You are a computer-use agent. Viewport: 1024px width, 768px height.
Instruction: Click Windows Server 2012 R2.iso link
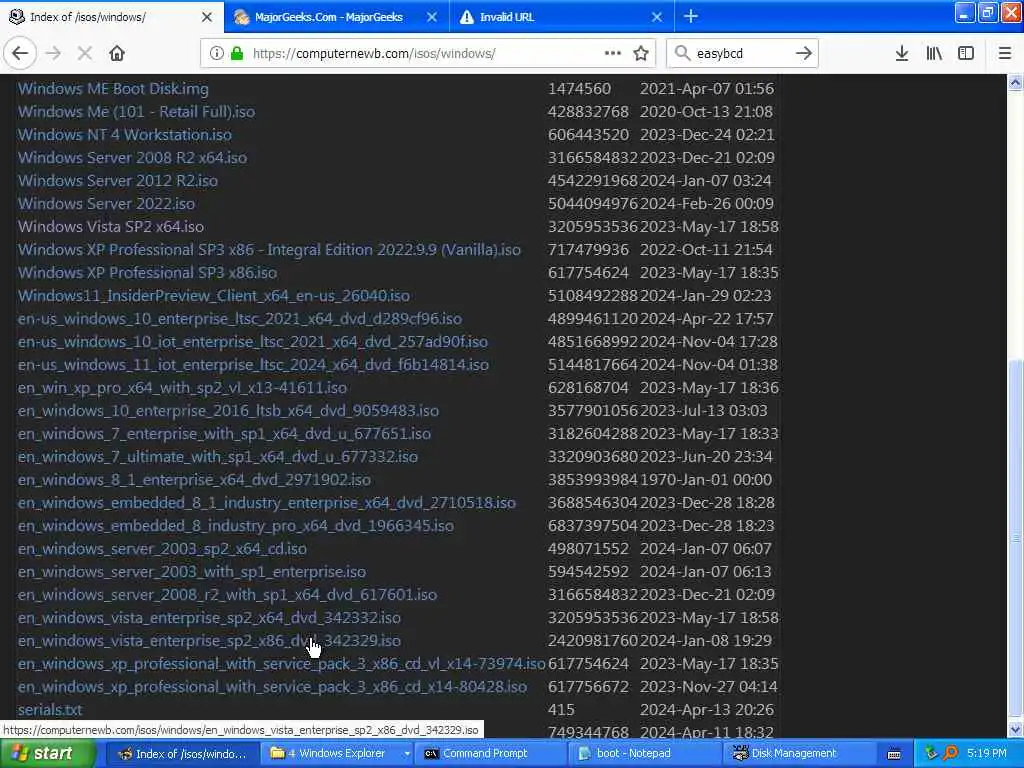(118, 180)
